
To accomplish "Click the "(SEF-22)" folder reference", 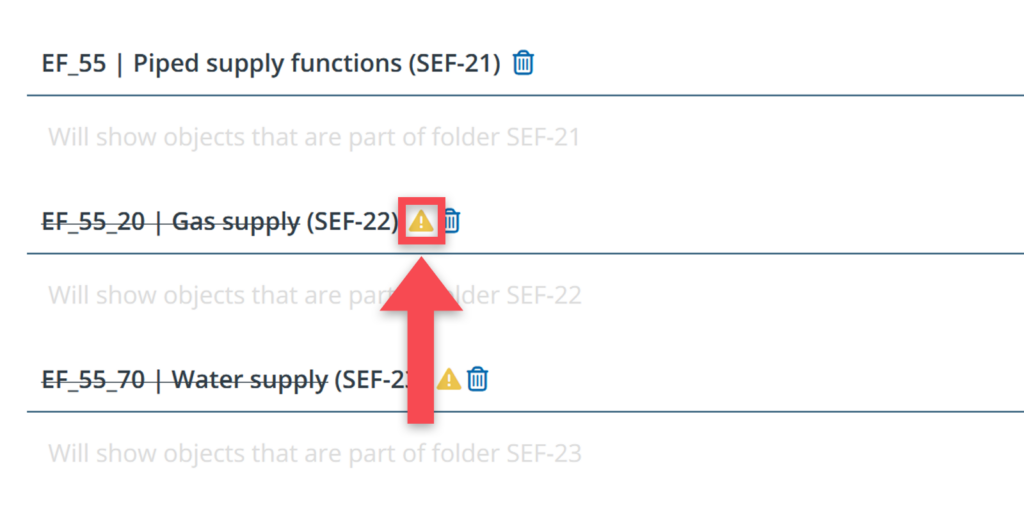I will point(352,221).
